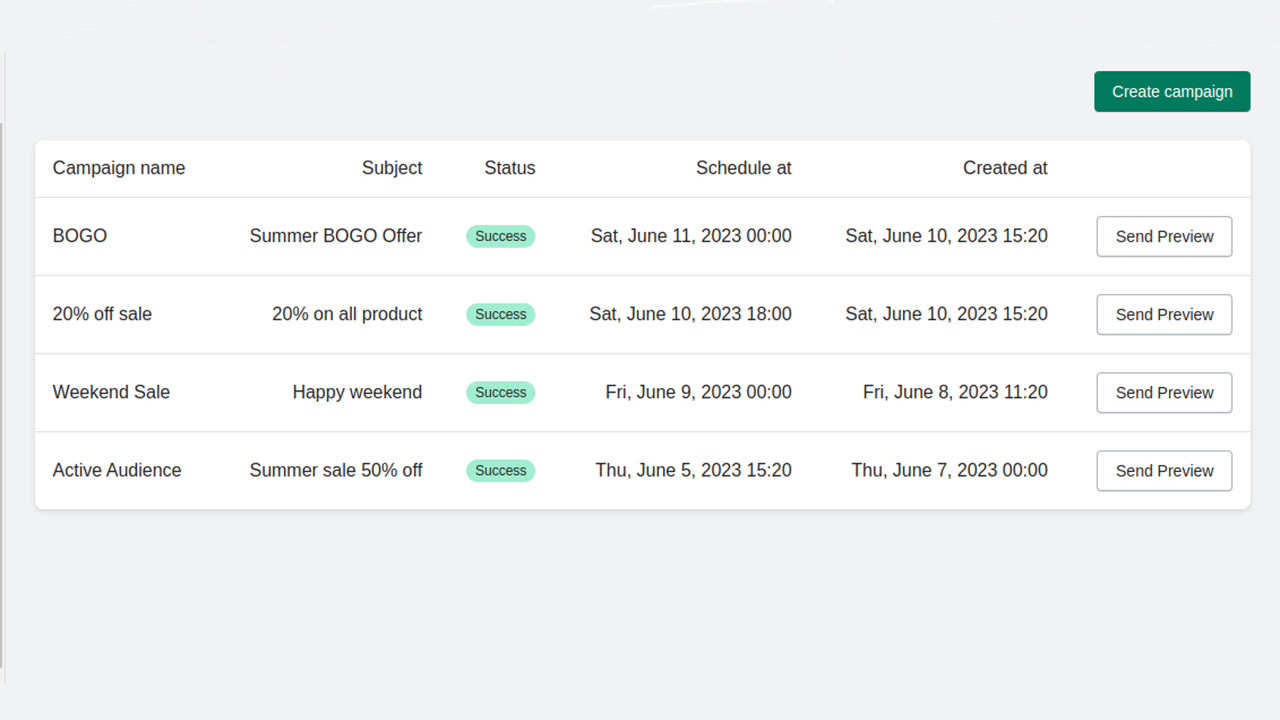The image size is (1280, 720).
Task: Send preview for Active Audience campaign
Action: [x=1164, y=470]
